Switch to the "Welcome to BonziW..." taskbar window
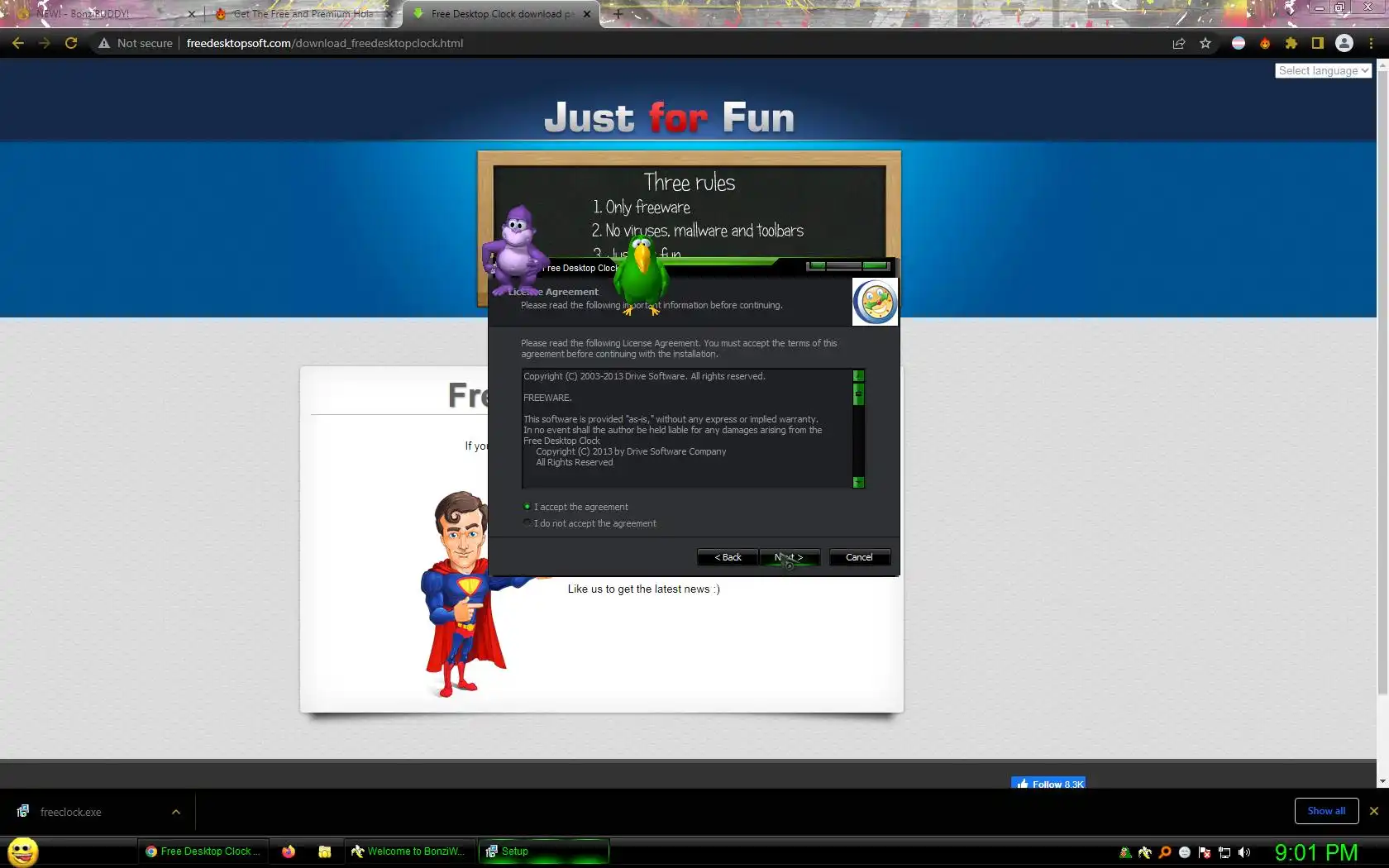The width and height of the screenshot is (1389, 868). pos(409,851)
